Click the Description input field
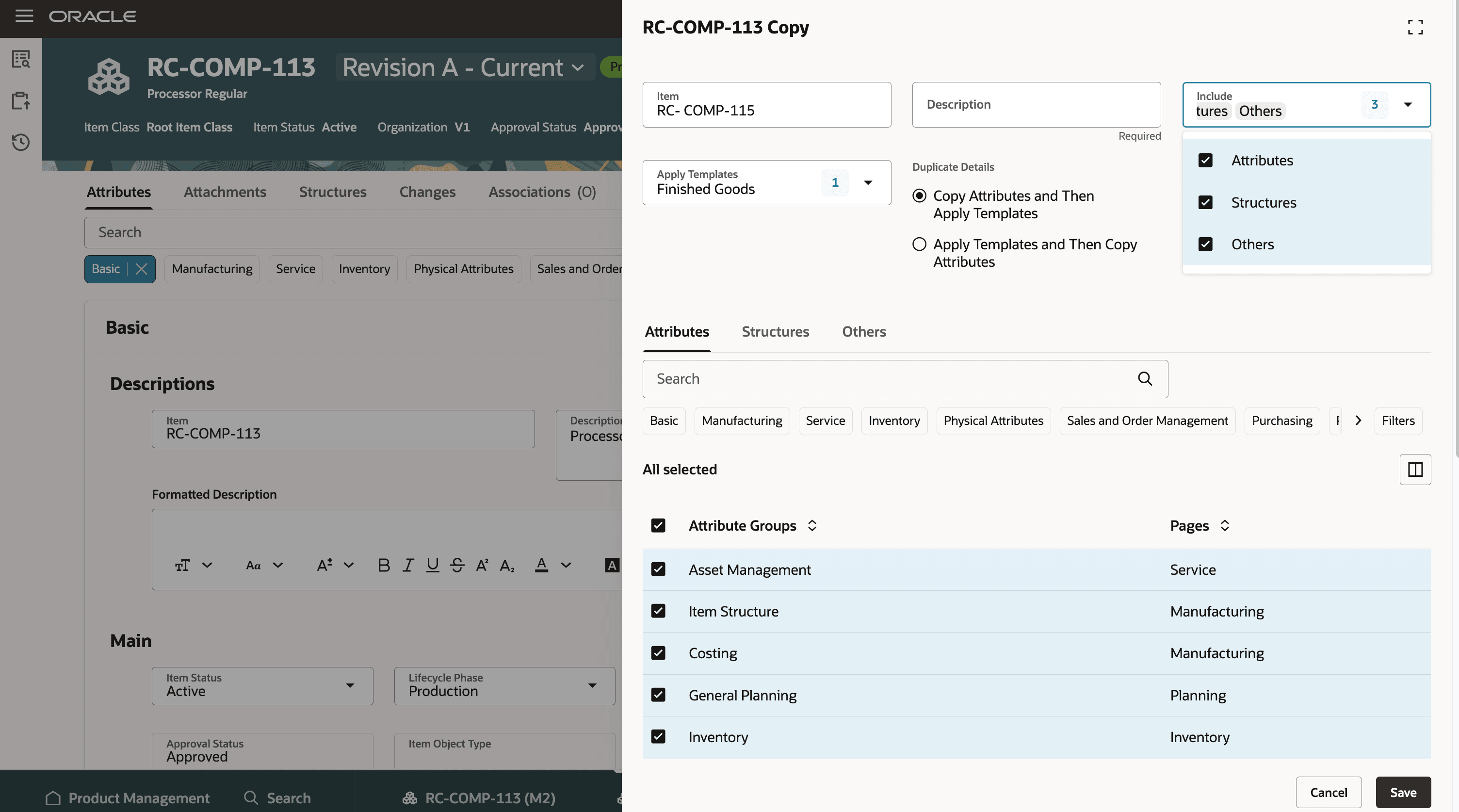 [x=1036, y=105]
